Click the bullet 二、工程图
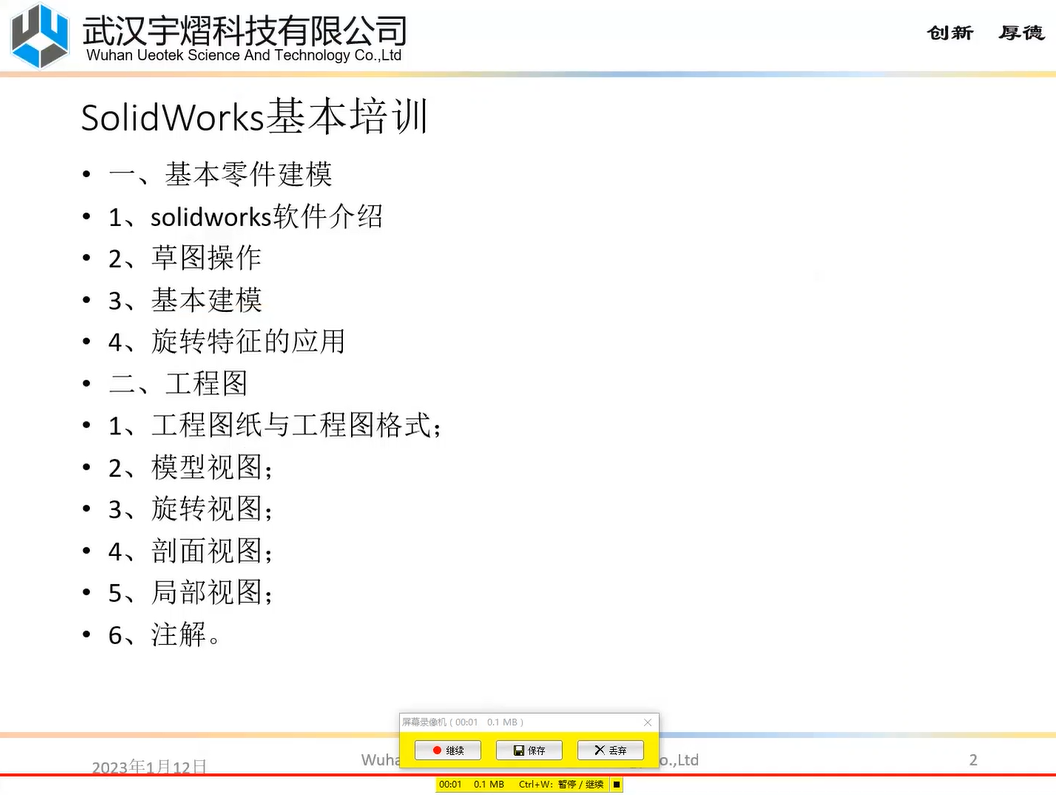Screen dimensions: 1056x795 click(178, 383)
